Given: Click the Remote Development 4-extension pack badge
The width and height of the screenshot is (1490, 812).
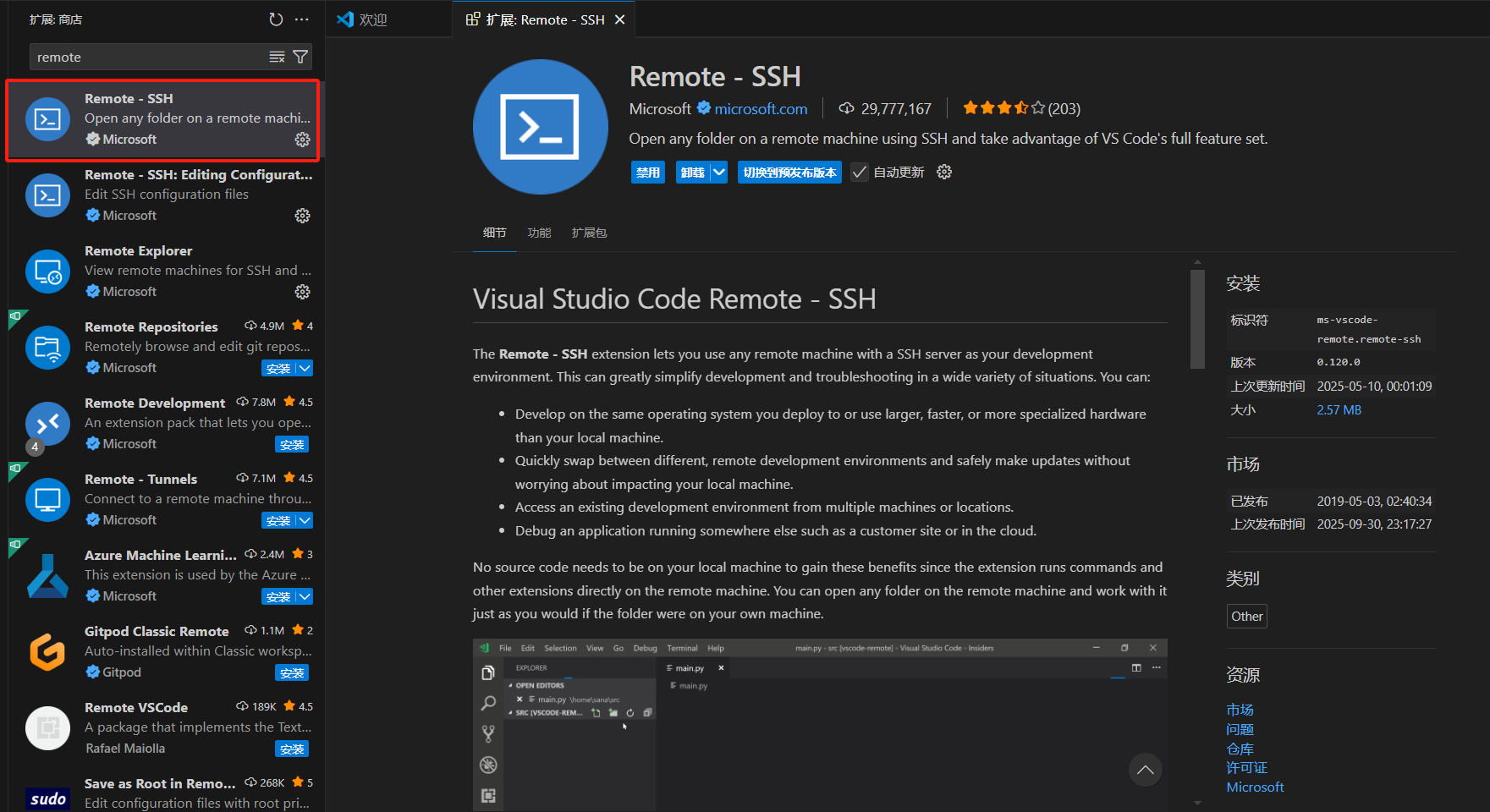Looking at the screenshot, I should pyautogui.click(x=35, y=447).
